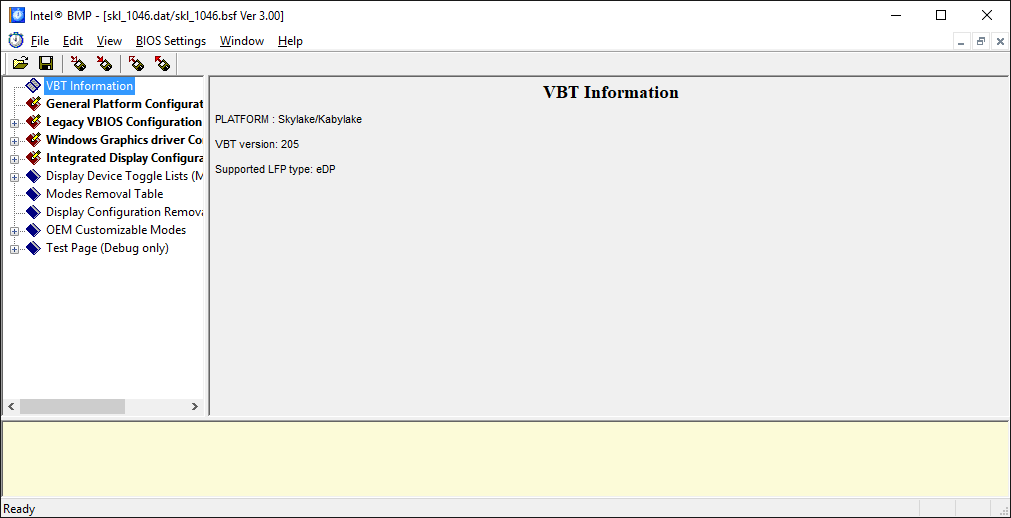Expand the Display Device Toggle Lists node

14,177
